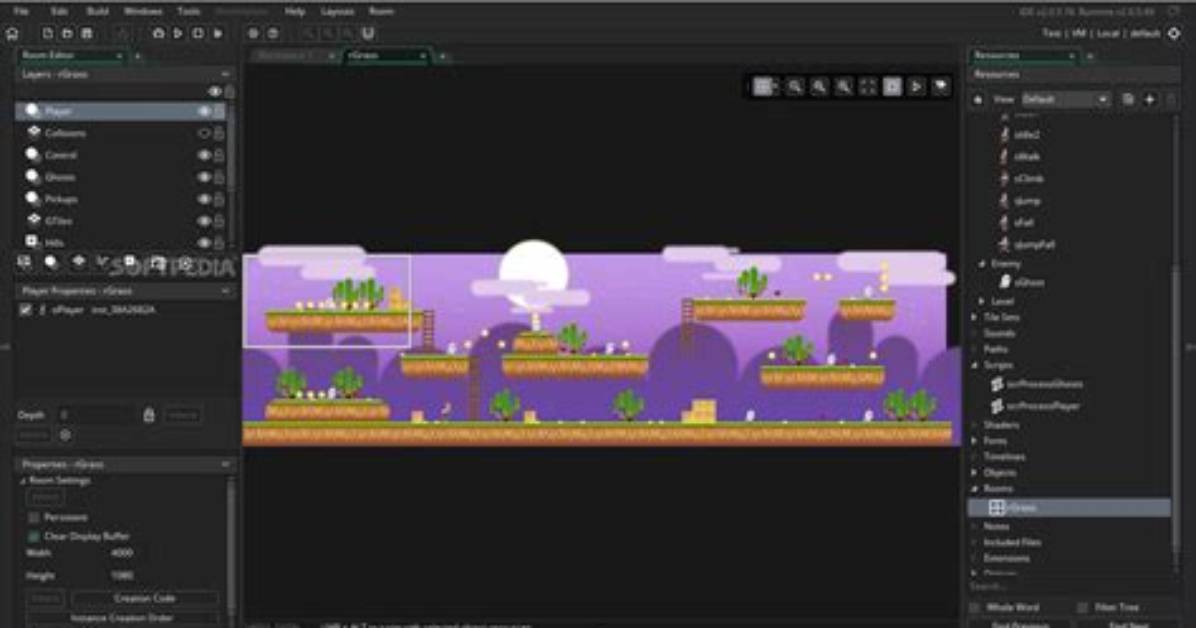Click the New Project icon in the toolbar

[48, 34]
